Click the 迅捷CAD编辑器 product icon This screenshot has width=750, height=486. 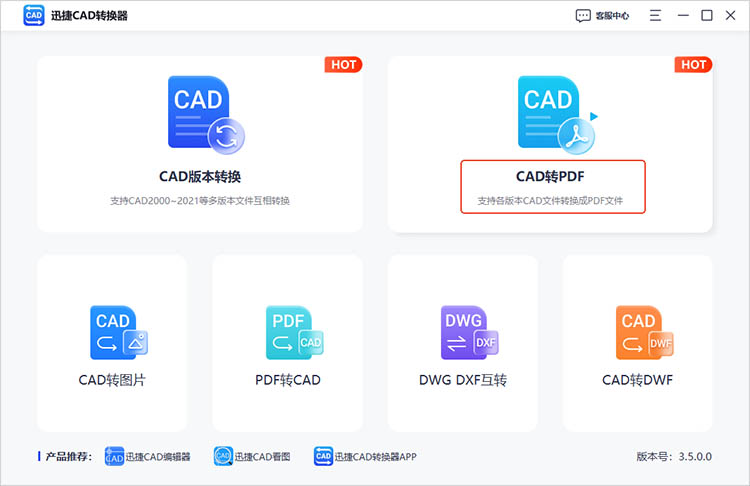click(x=114, y=456)
